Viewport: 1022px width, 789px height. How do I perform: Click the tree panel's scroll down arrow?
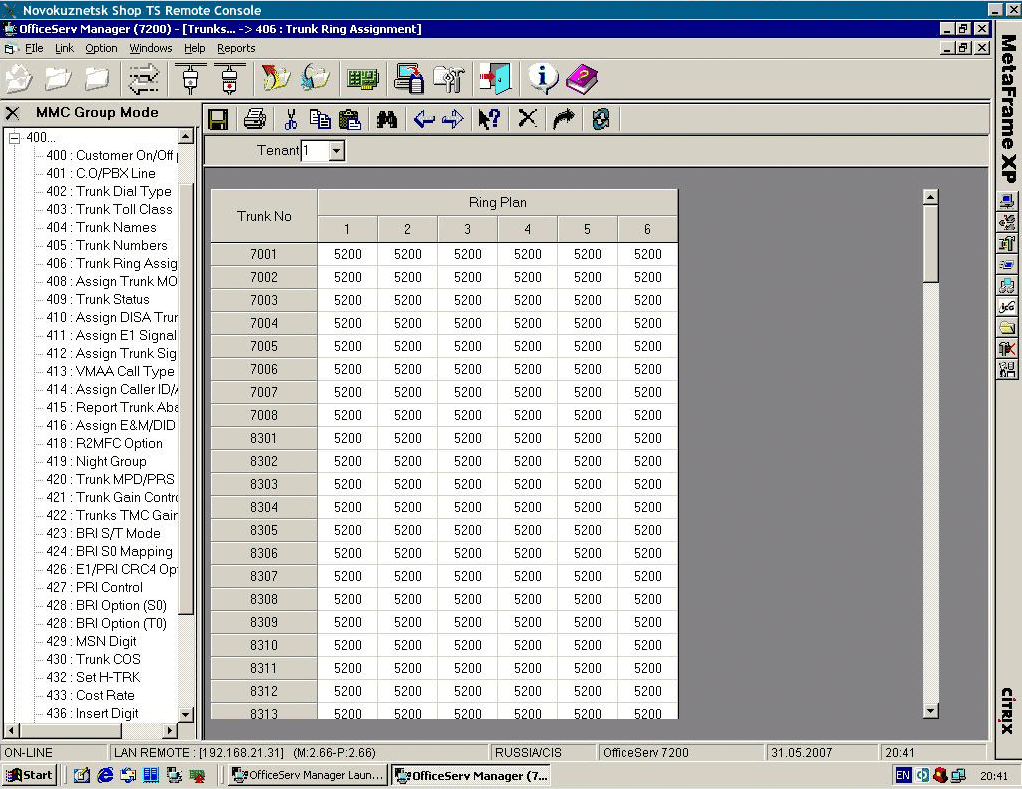[x=186, y=714]
